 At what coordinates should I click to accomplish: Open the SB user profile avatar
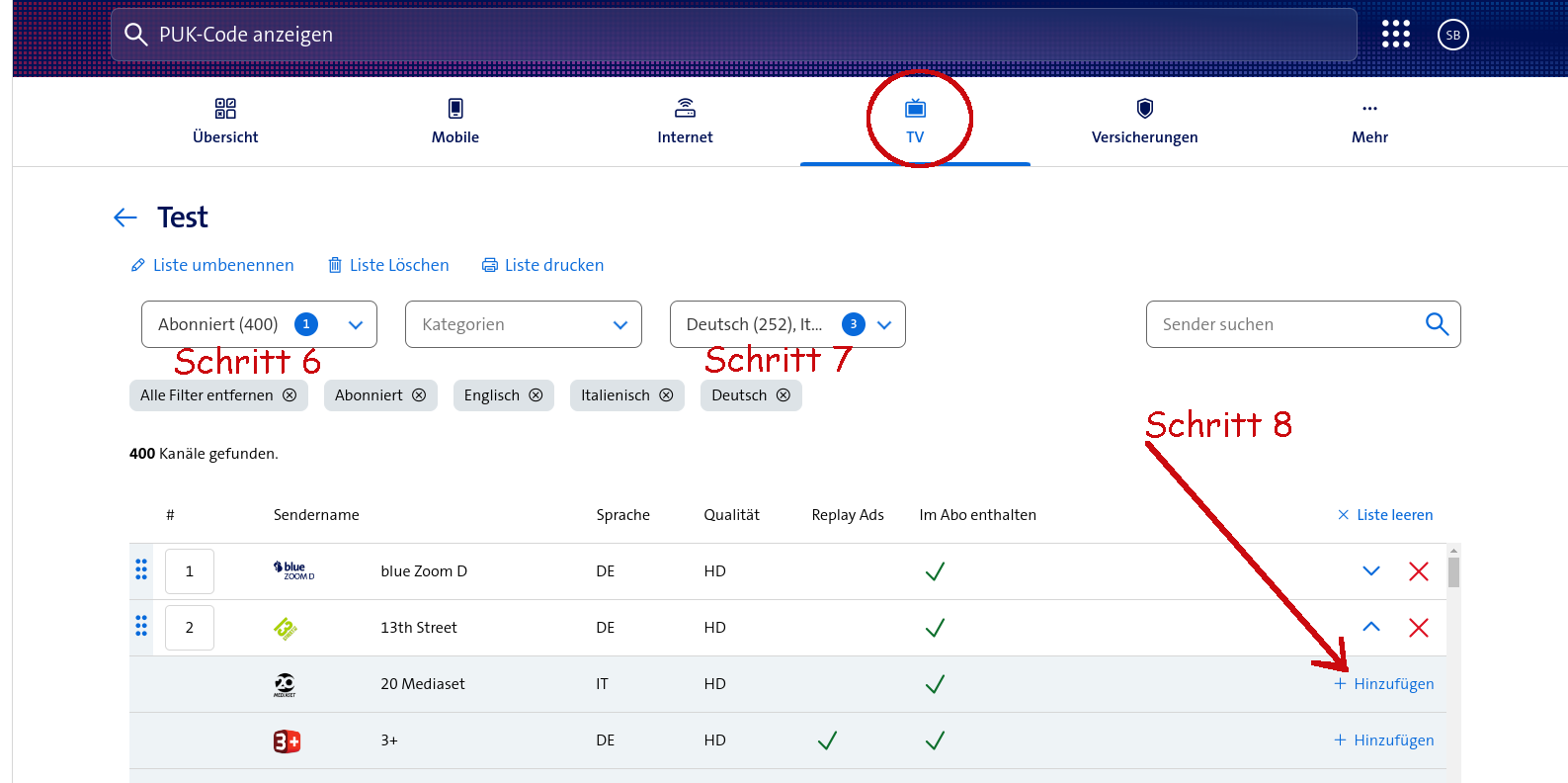(x=1452, y=35)
